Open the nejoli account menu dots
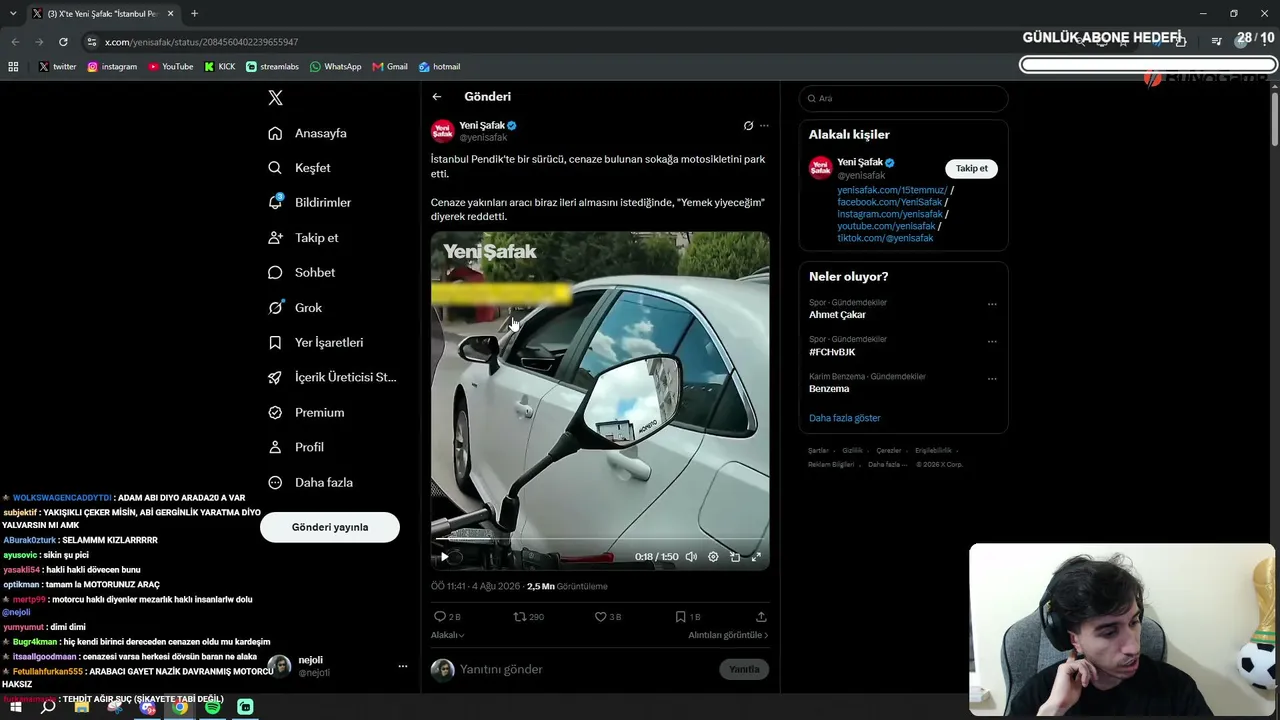This screenshot has width=1280, height=720. [403, 666]
